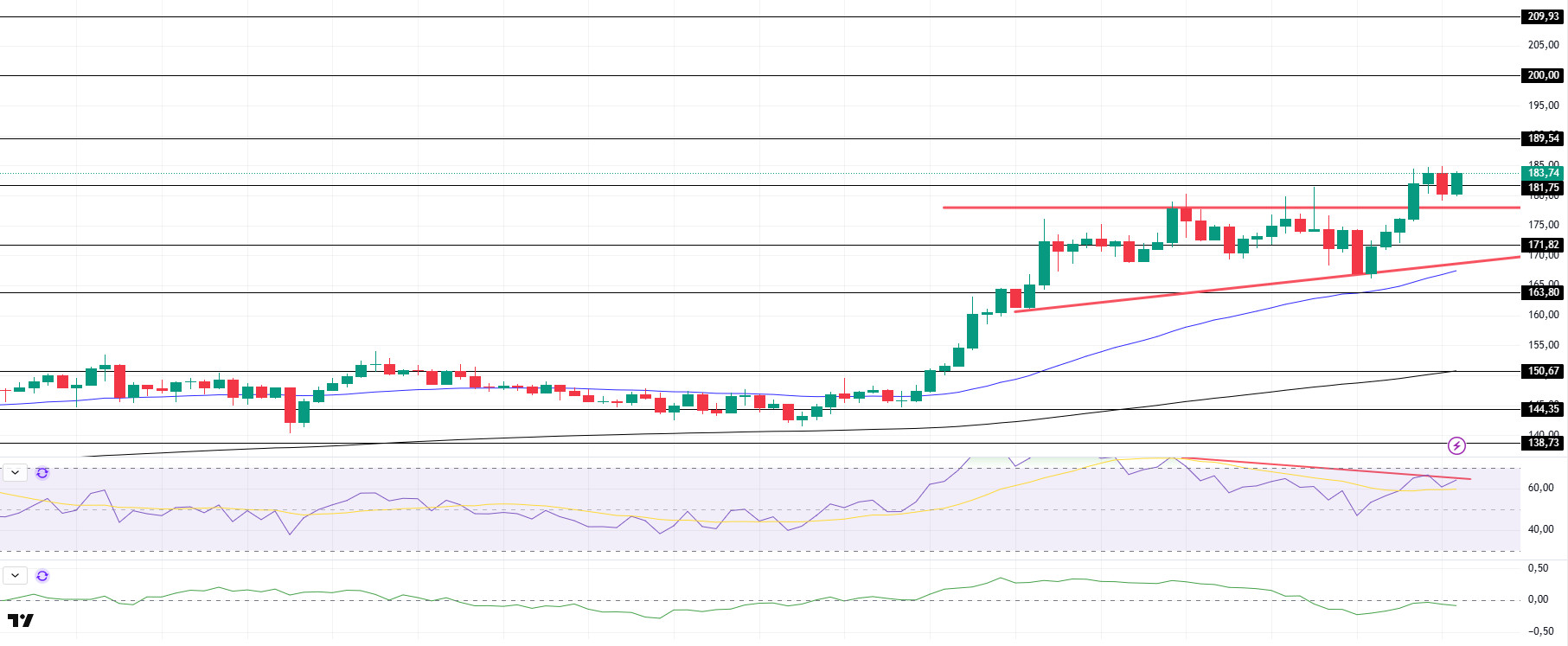Viewport: 1568px width, 646px height.
Task: Click the 150,67 price level label
Action: click(1542, 371)
